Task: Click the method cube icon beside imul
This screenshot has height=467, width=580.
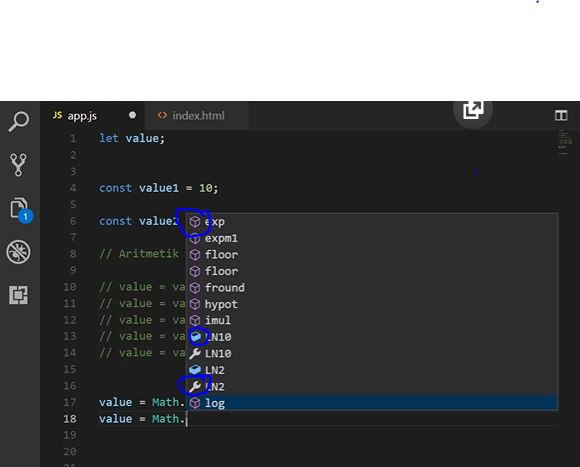Action: pos(195,320)
